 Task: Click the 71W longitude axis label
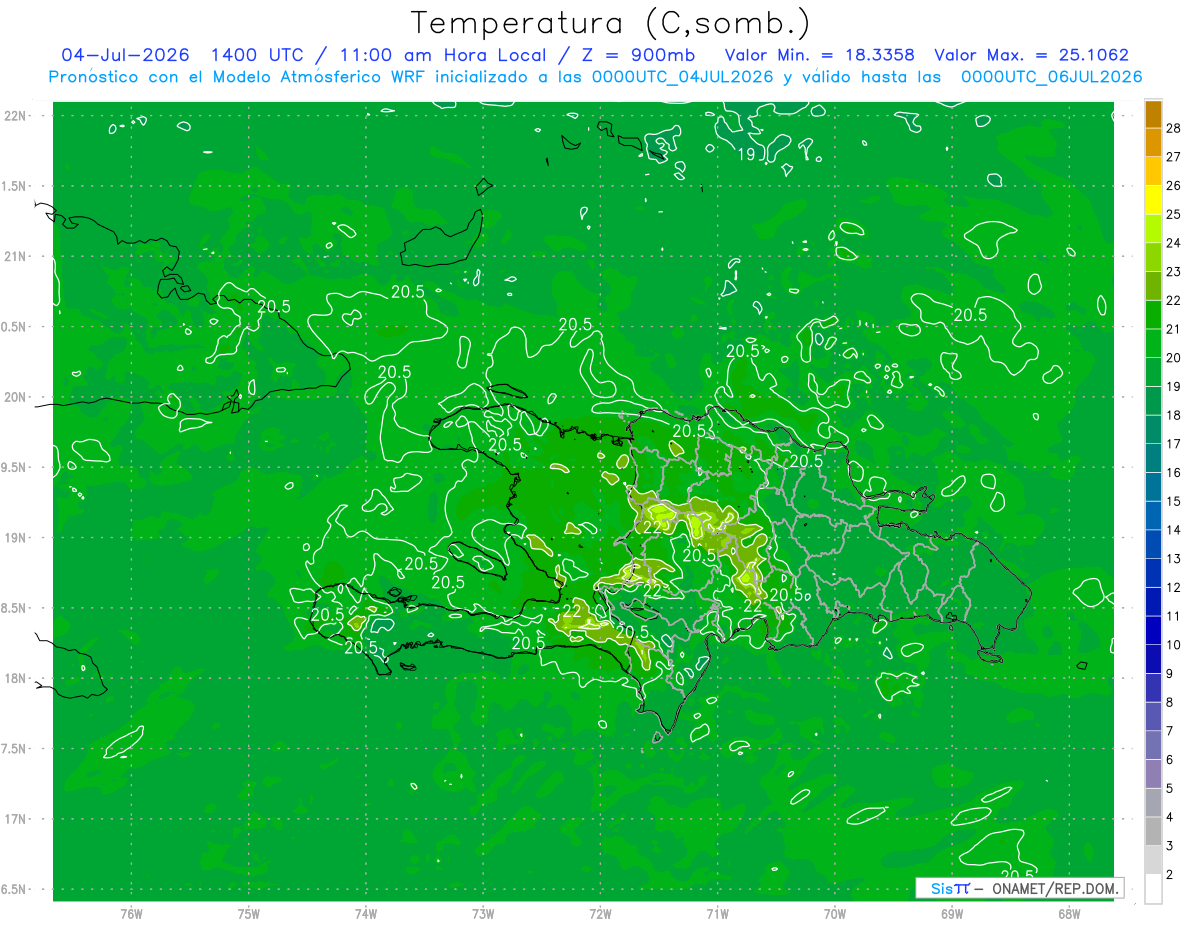tap(717, 914)
